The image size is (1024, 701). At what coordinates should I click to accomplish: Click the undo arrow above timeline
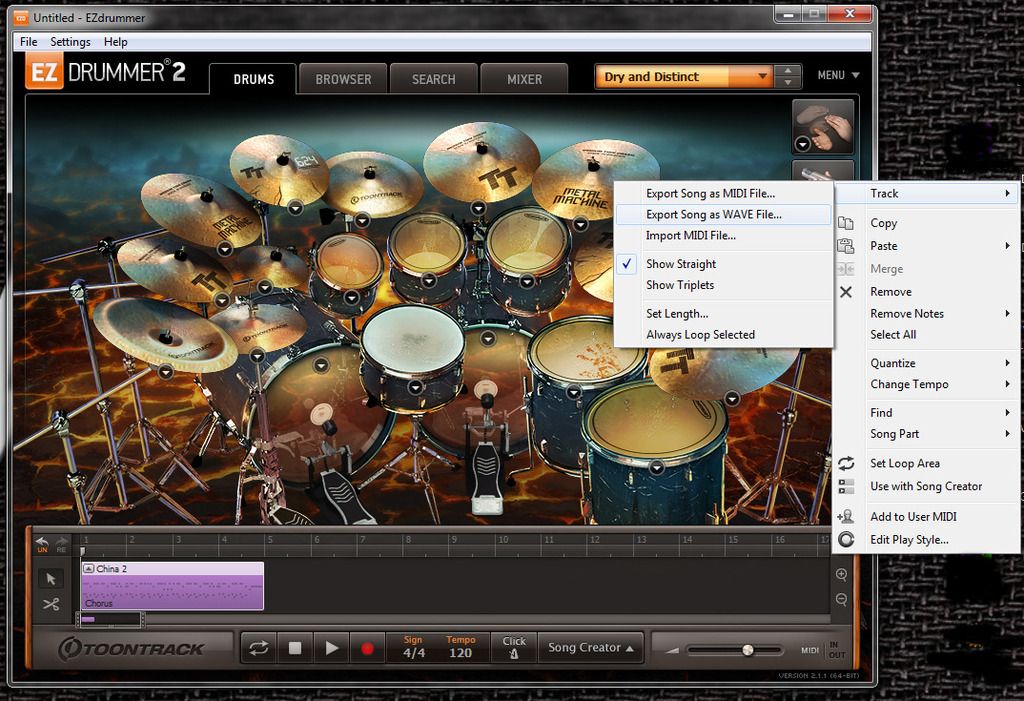42,542
